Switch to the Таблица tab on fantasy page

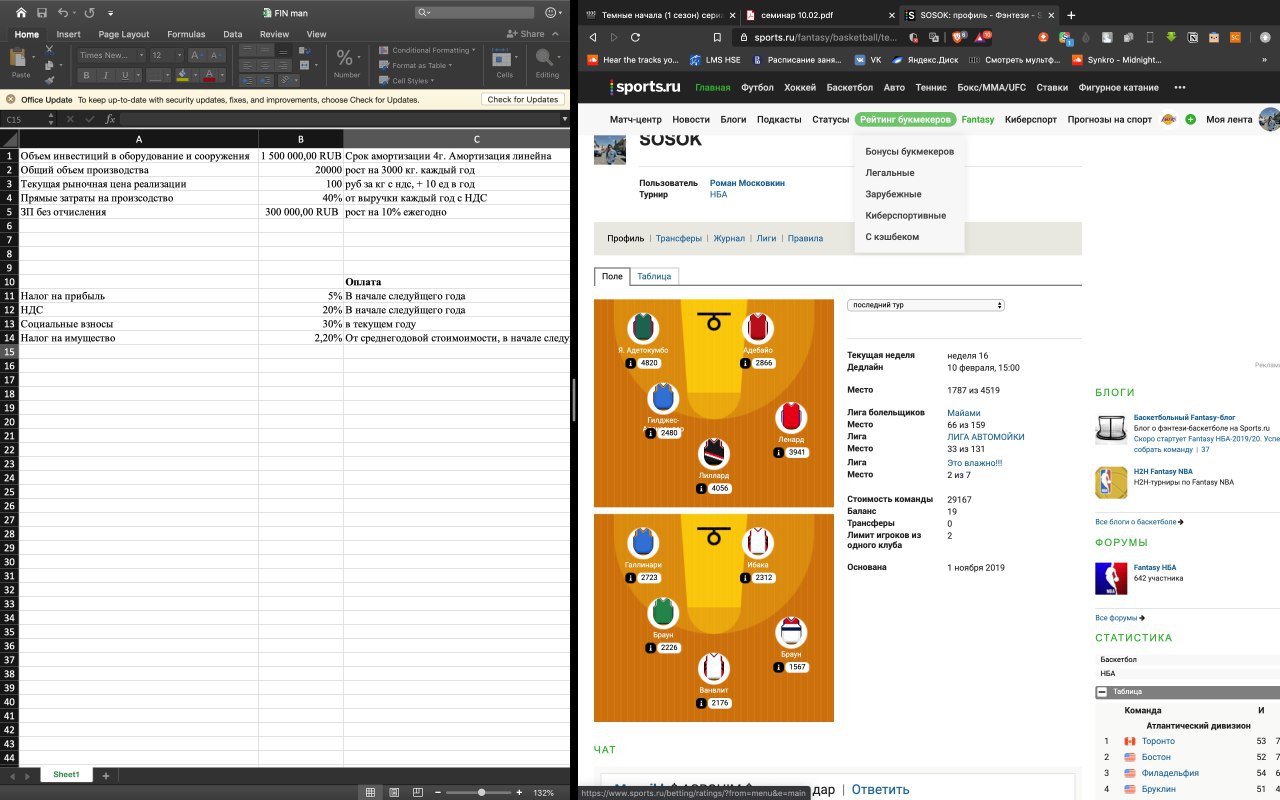click(x=654, y=276)
